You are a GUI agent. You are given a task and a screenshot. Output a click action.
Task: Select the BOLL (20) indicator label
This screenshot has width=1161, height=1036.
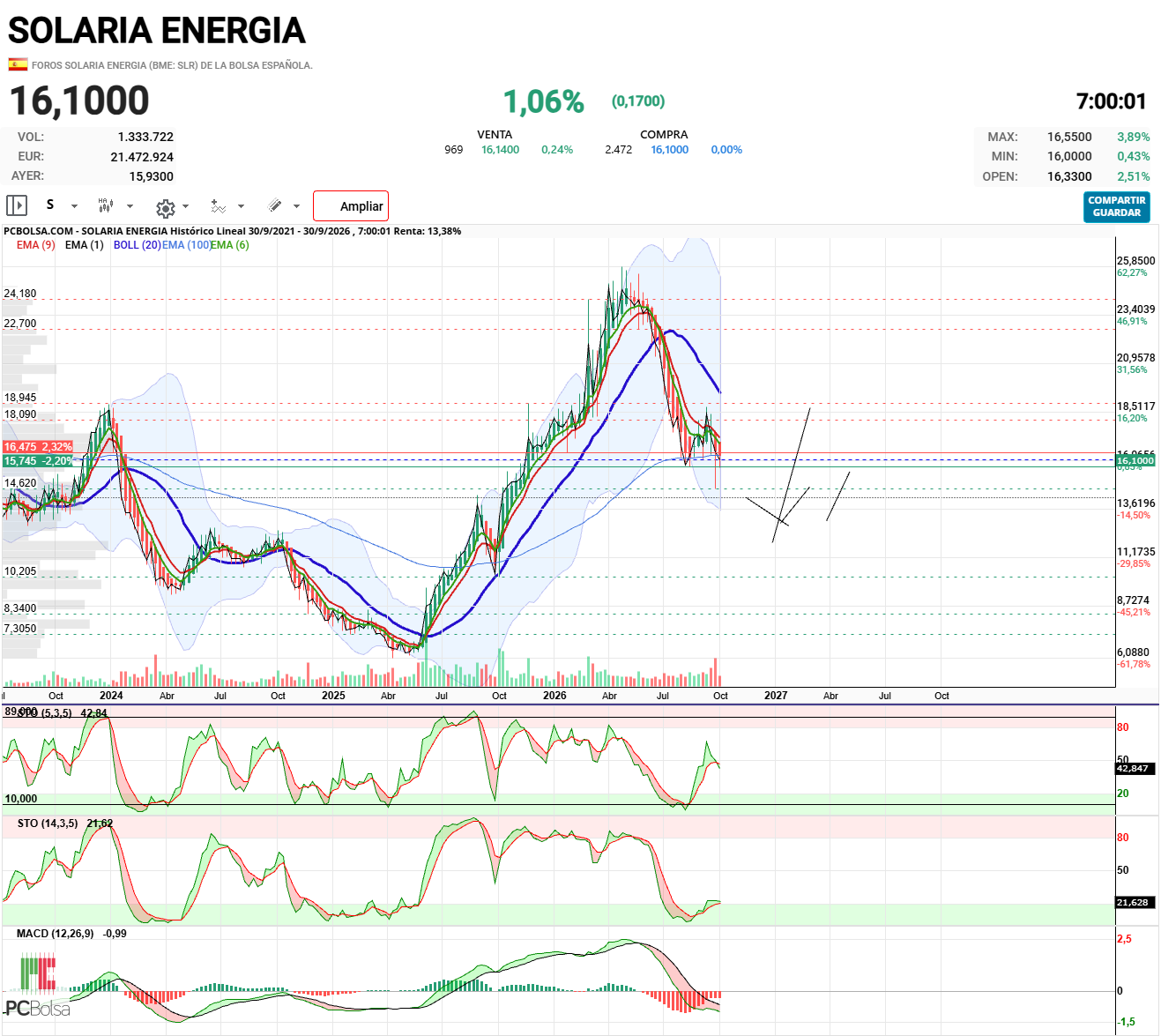coord(138,245)
